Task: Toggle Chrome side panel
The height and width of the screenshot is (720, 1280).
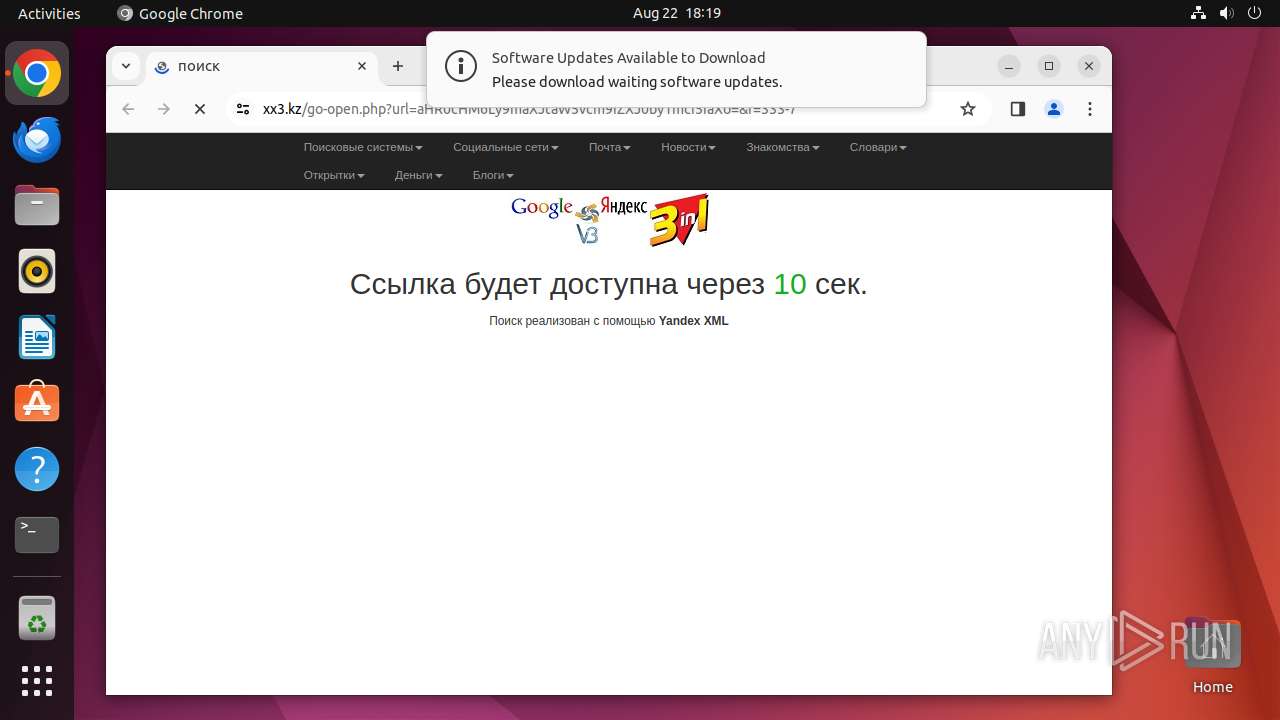Action: 1018,109
